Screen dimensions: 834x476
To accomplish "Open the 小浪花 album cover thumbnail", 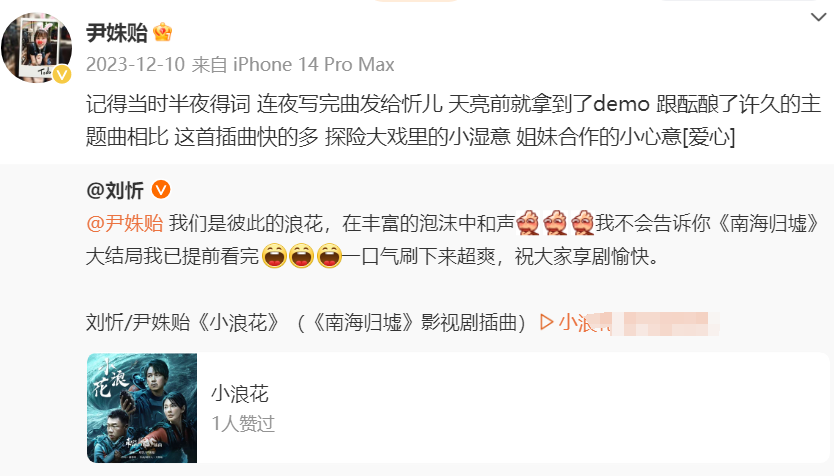I will click(142, 408).
